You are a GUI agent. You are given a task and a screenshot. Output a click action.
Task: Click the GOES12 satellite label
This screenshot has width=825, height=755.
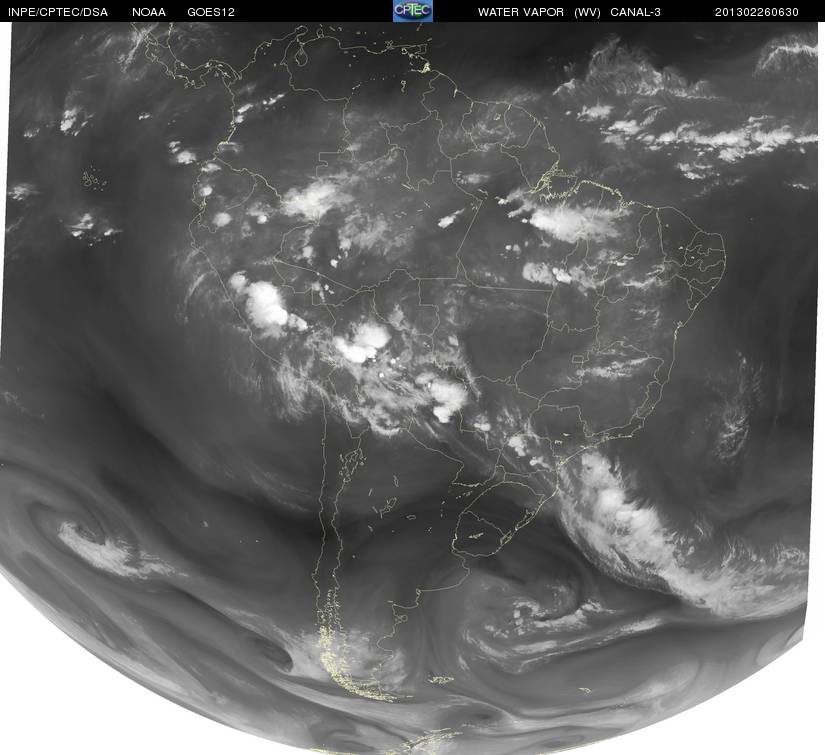pos(211,12)
